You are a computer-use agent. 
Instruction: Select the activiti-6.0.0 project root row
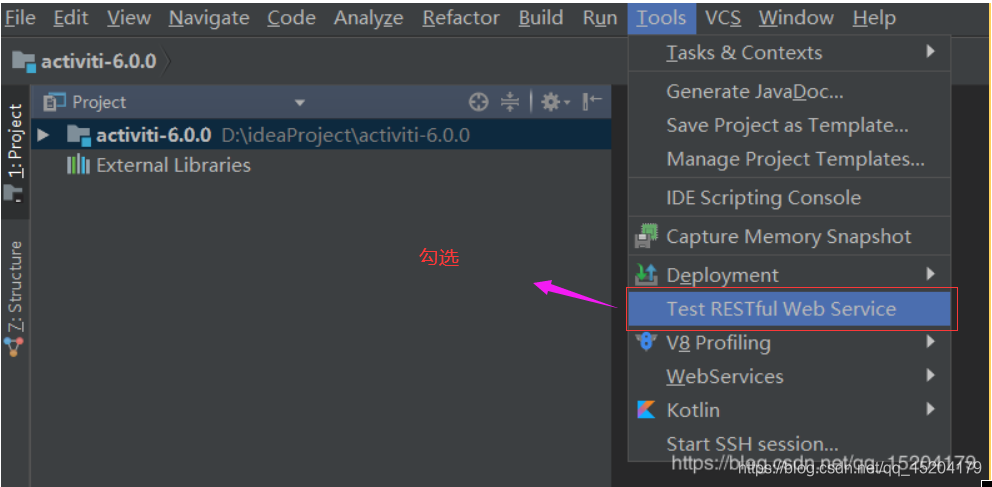(x=321, y=135)
